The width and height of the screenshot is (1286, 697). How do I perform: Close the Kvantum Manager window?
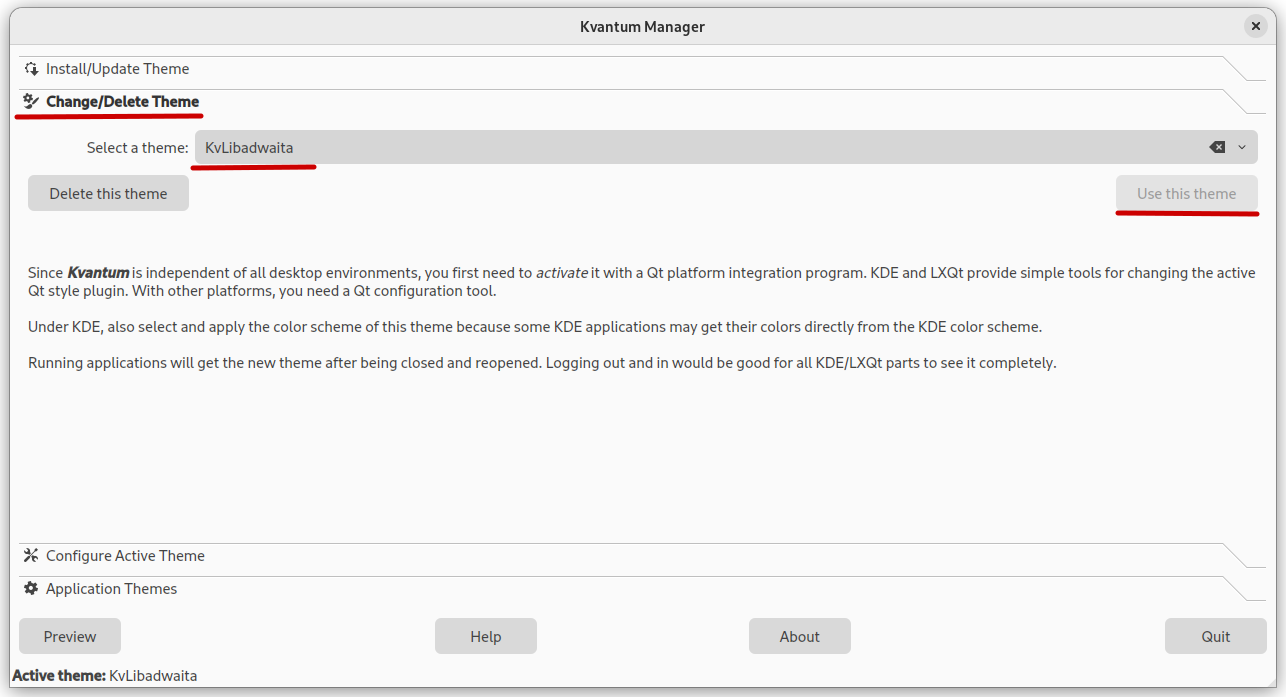tap(1256, 27)
